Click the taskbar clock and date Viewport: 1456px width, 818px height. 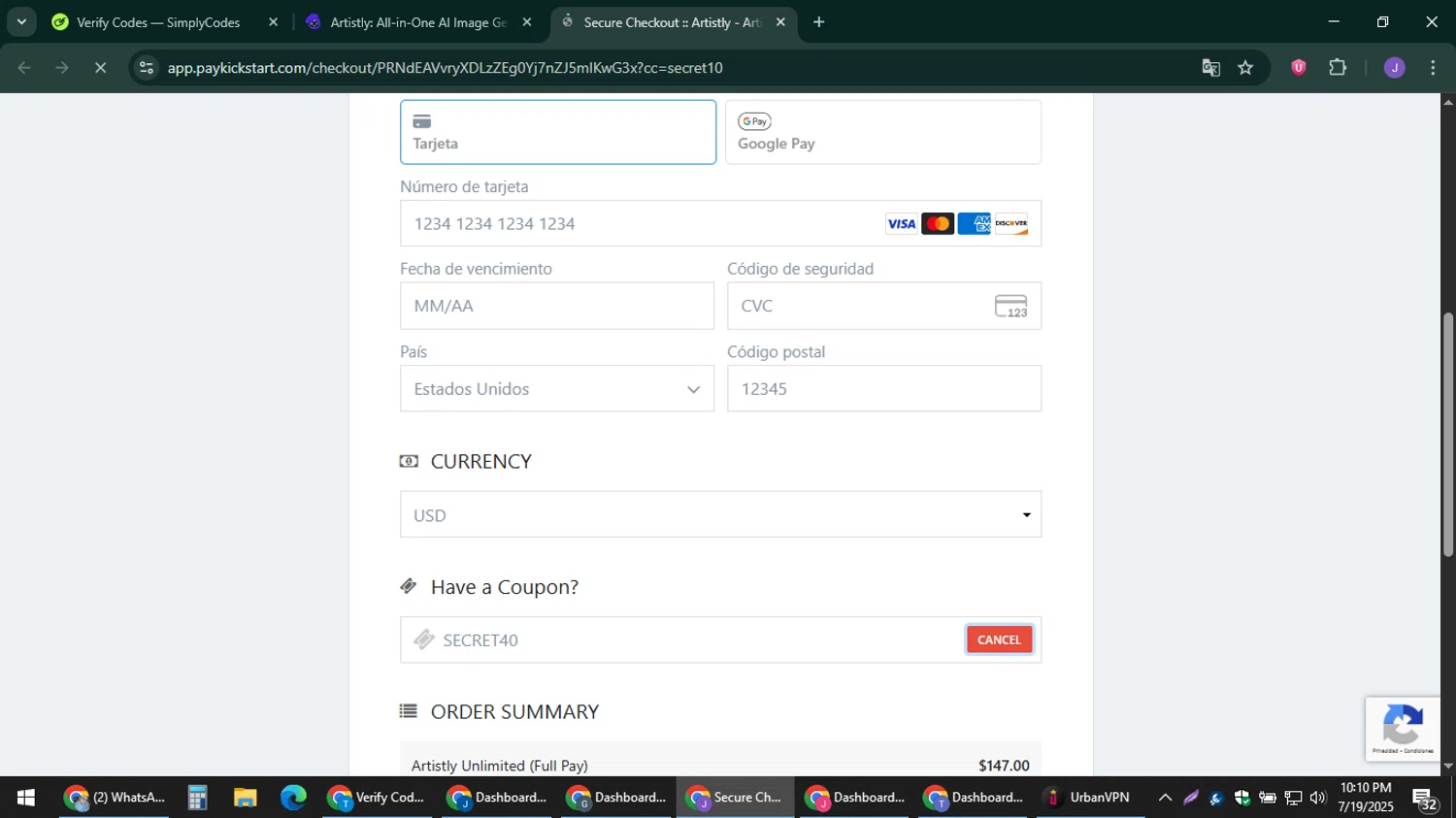point(1366,798)
